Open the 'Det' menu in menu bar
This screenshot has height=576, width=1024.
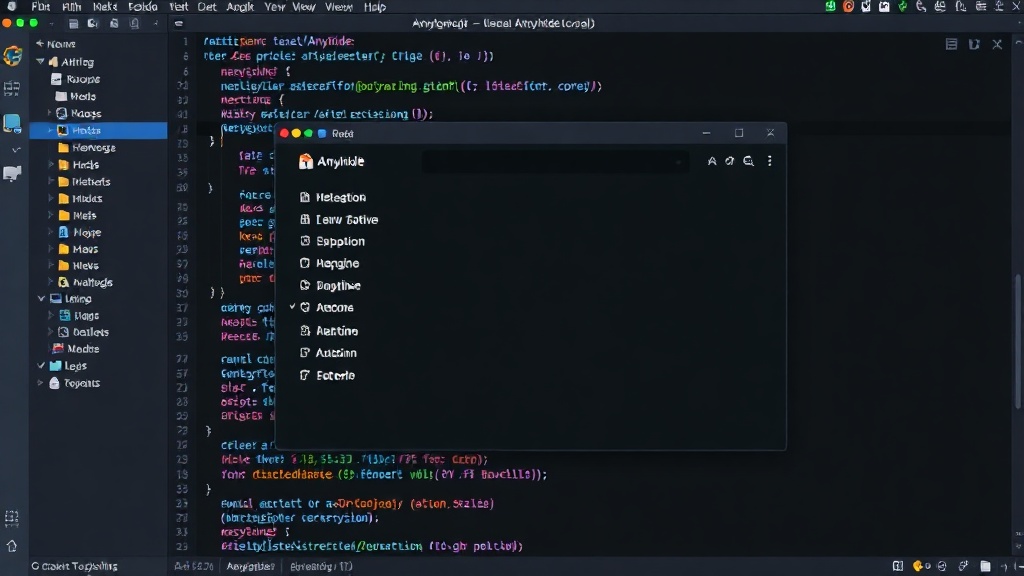(207, 7)
